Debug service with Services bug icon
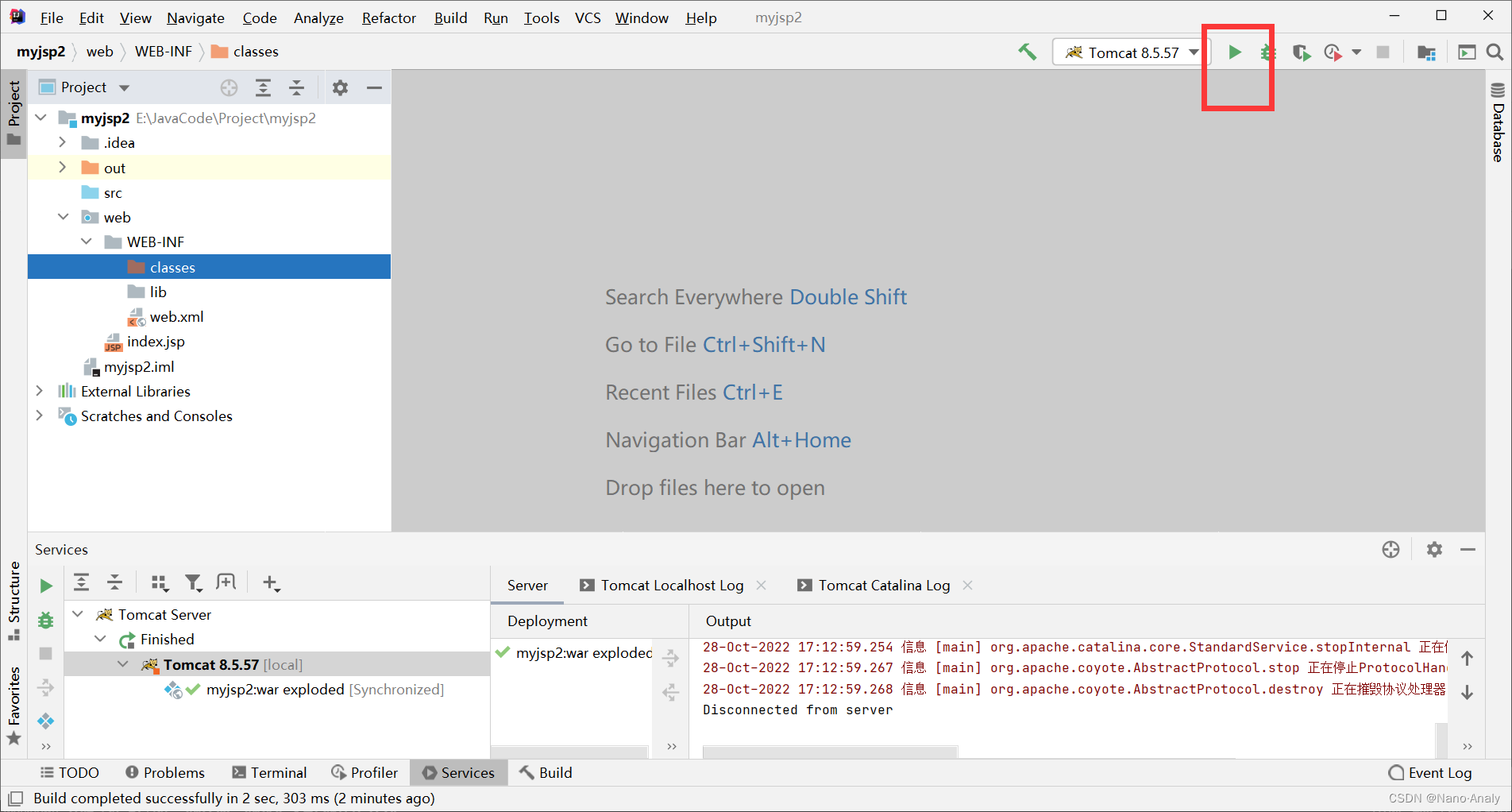Image resolution: width=1512 pixels, height=812 pixels. pyautogui.click(x=46, y=620)
